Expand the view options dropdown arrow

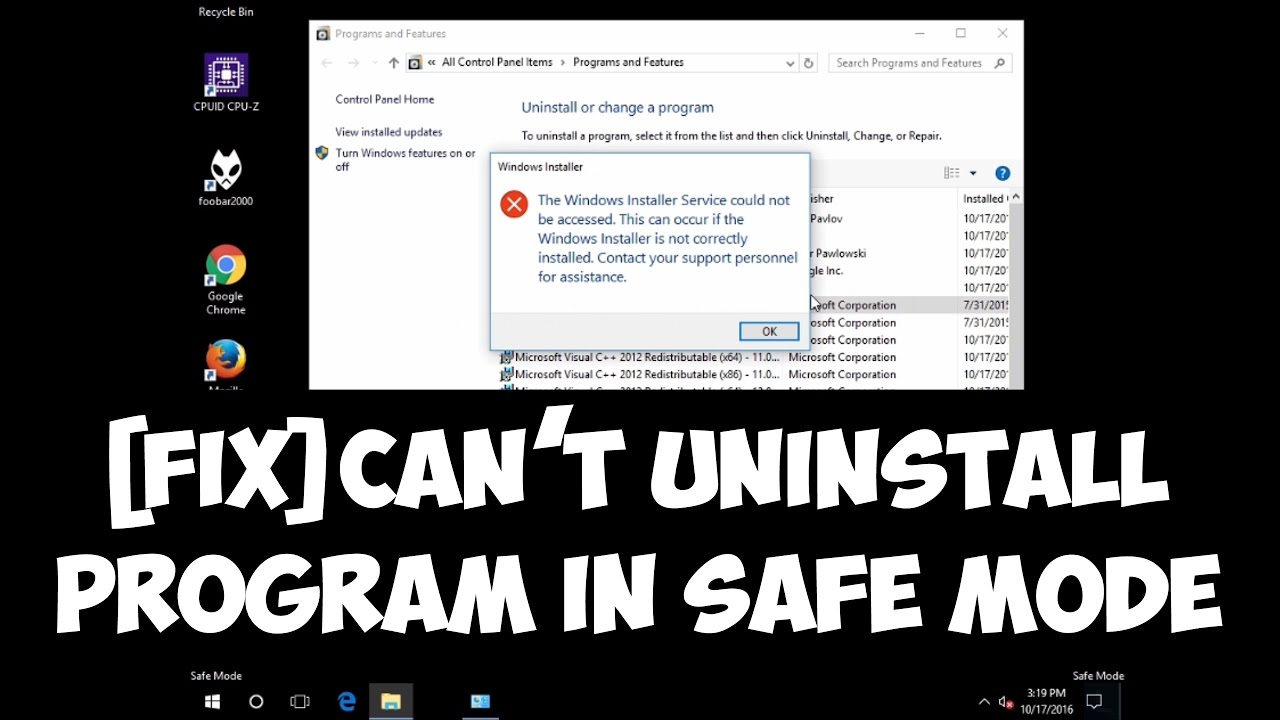point(973,173)
